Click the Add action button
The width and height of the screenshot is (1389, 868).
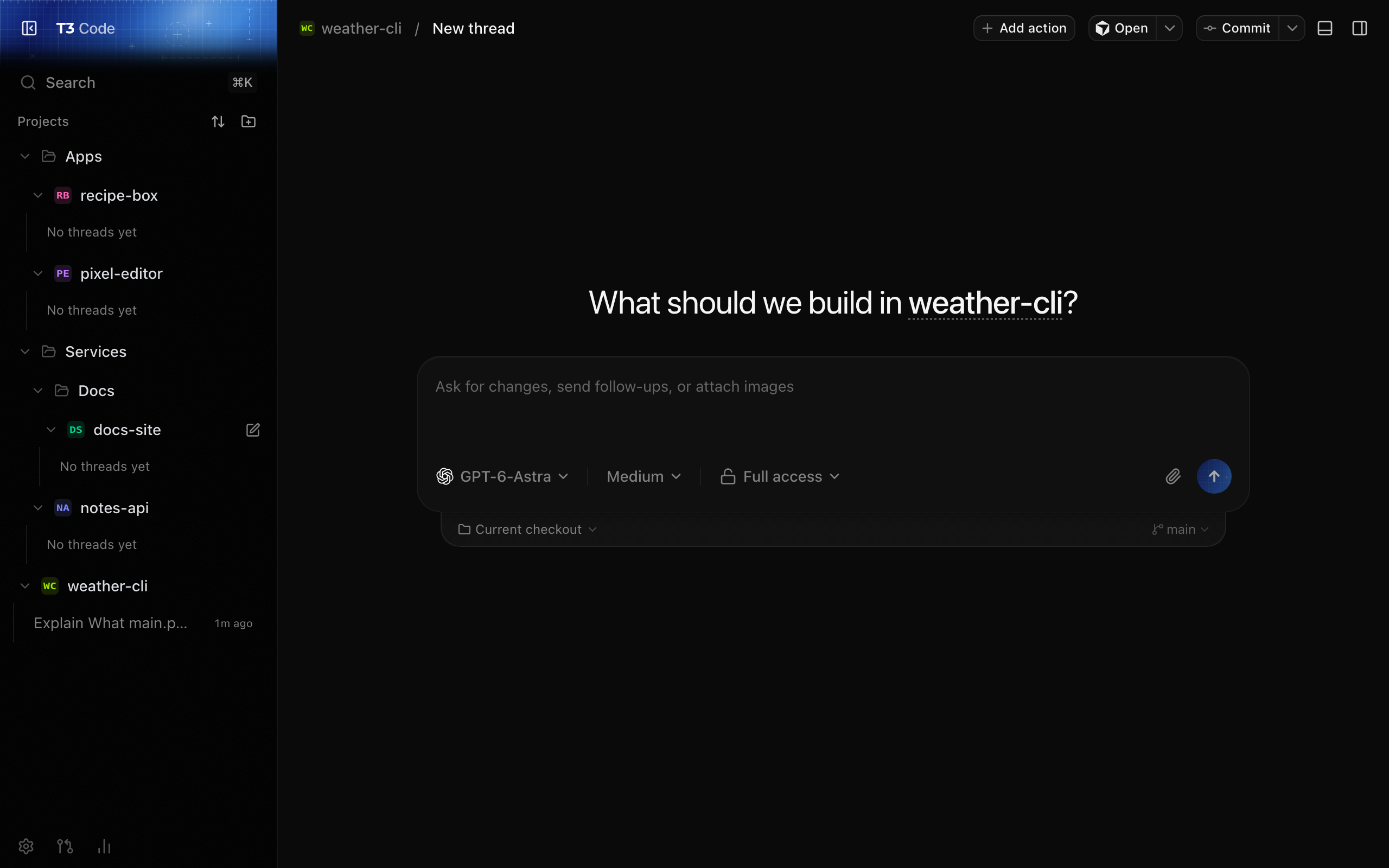point(1024,28)
